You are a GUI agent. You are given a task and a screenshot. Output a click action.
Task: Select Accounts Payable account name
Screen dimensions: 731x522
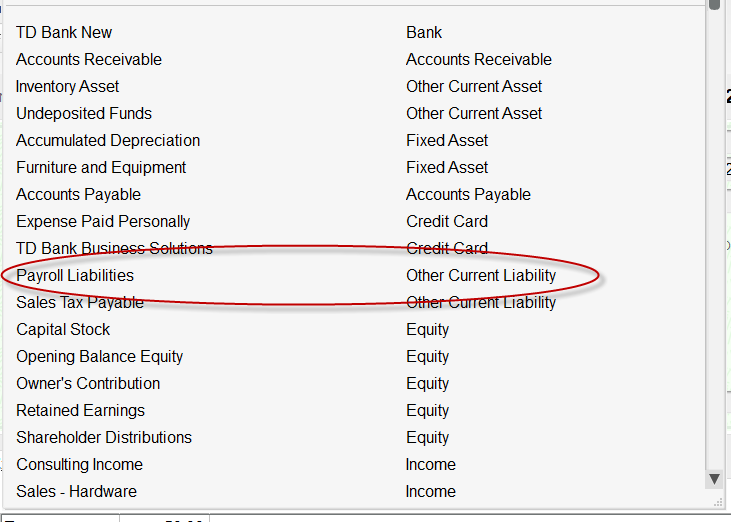(78, 195)
